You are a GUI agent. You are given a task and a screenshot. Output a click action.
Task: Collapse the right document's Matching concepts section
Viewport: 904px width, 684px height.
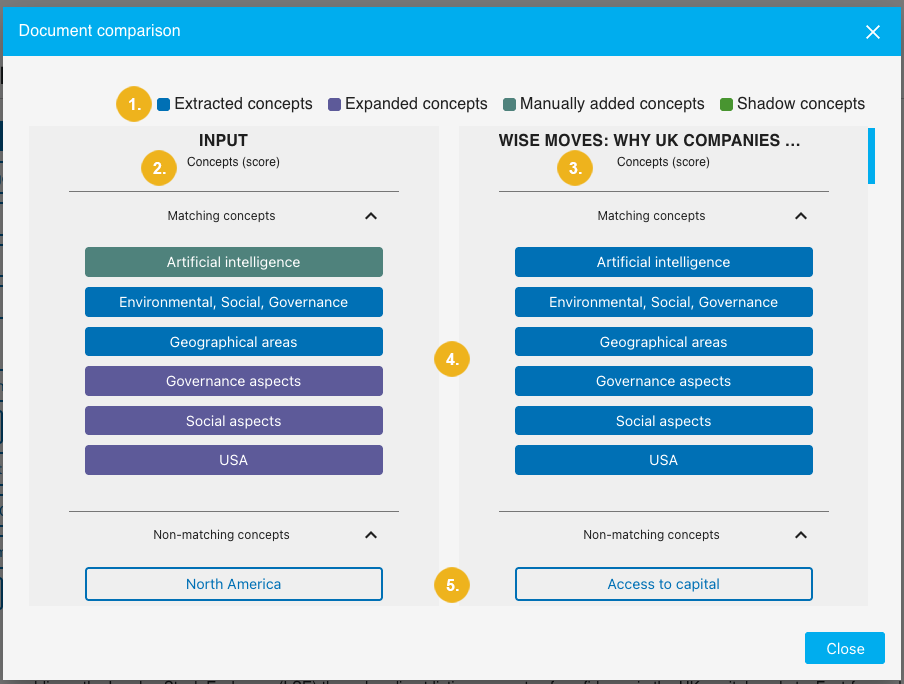(800, 216)
